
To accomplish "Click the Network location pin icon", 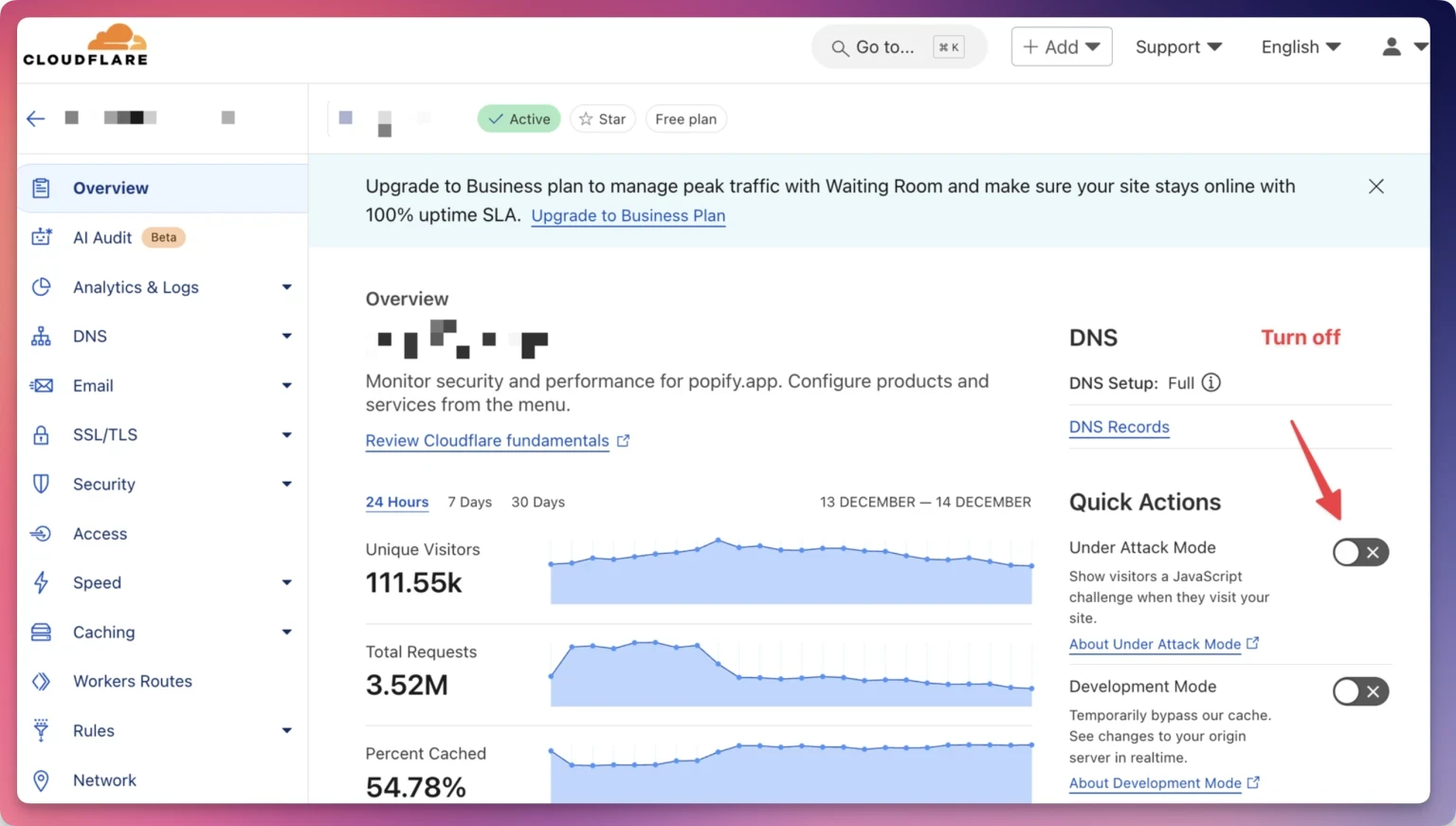I will click(x=41, y=780).
